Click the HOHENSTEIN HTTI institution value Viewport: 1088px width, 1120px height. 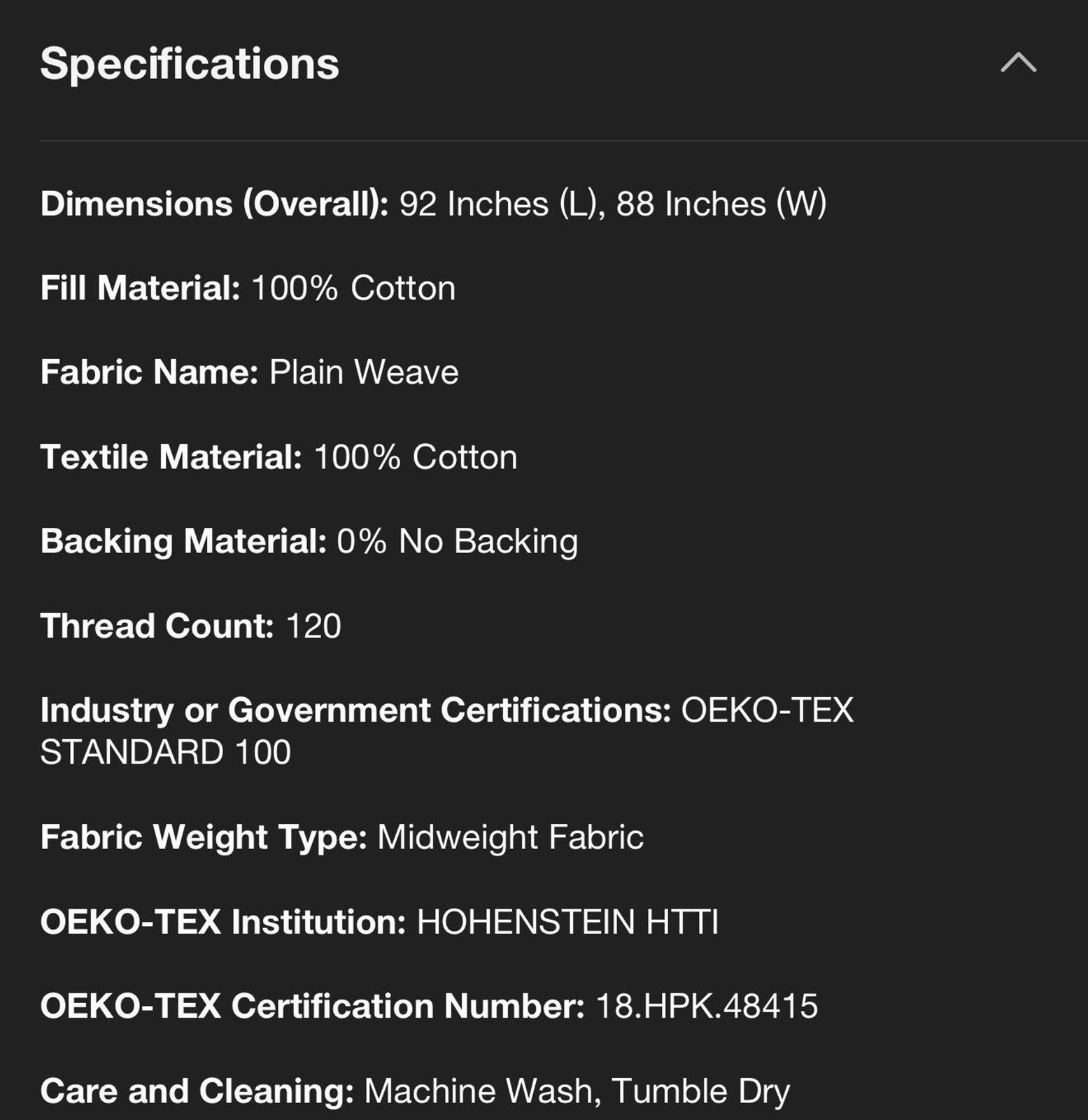tap(567, 922)
